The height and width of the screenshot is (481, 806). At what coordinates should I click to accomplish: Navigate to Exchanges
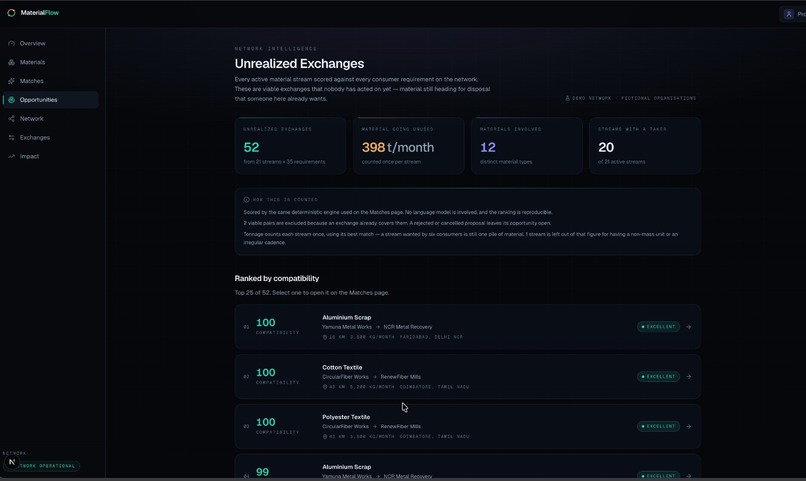[50, 138]
